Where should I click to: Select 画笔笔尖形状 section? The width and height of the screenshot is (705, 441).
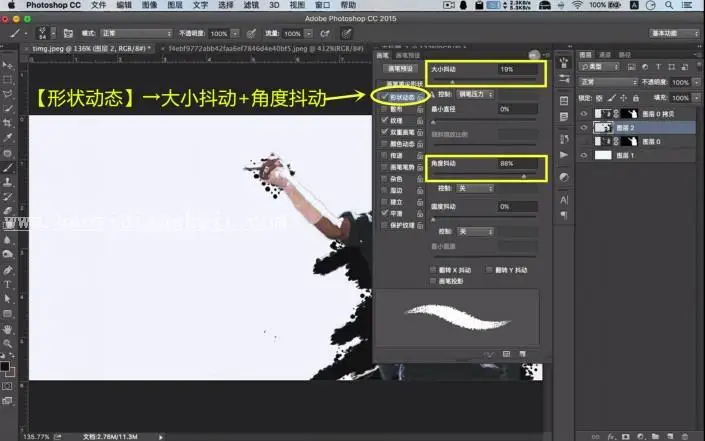(x=404, y=84)
